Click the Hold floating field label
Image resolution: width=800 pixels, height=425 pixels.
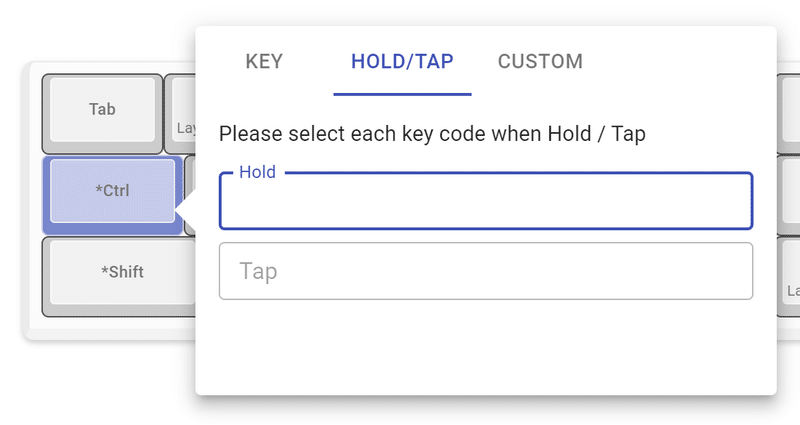coord(257,172)
